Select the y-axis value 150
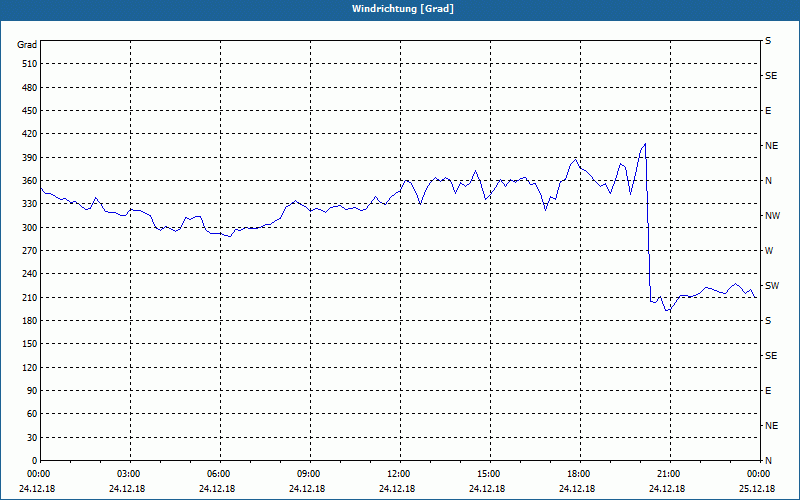The width and height of the screenshot is (800, 500). click(x=30, y=344)
